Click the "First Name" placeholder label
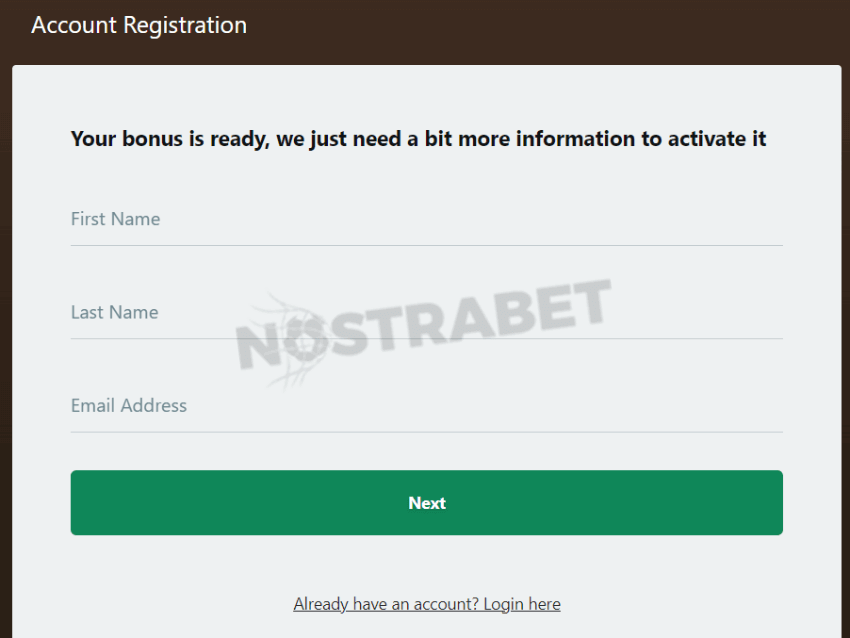 pos(115,219)
